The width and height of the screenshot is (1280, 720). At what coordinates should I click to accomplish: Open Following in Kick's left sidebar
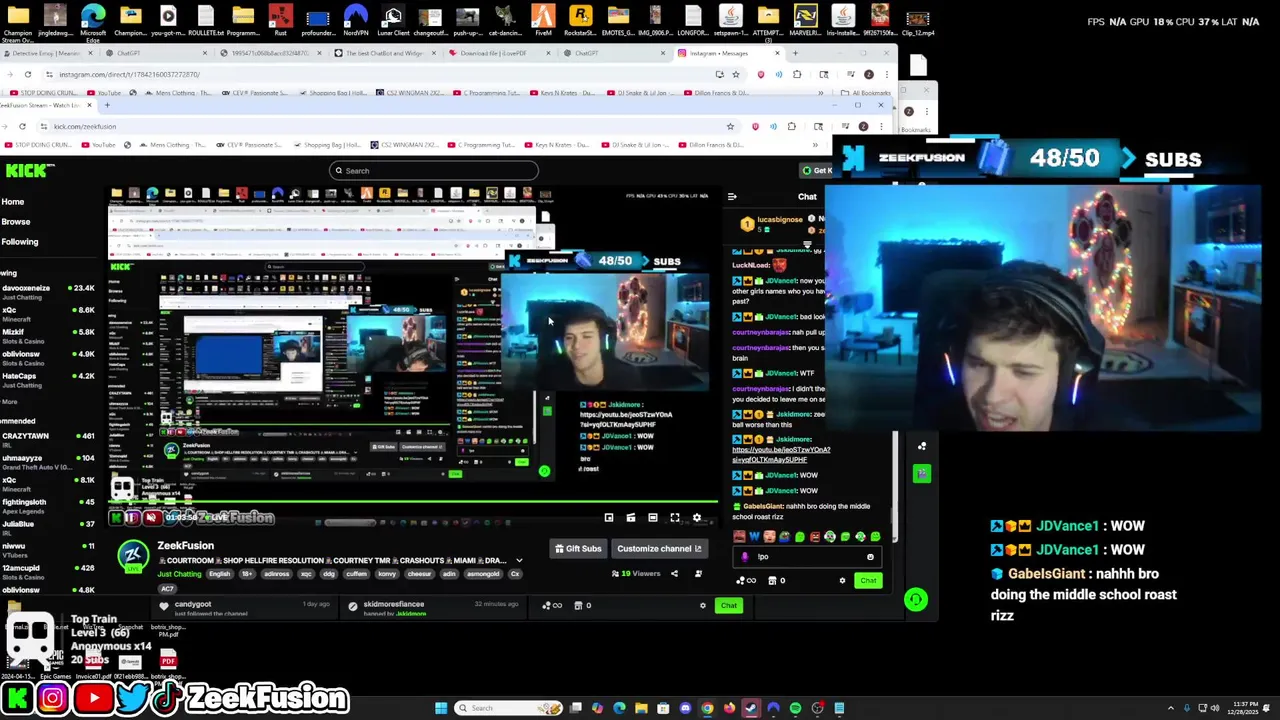tap(20, 242)
